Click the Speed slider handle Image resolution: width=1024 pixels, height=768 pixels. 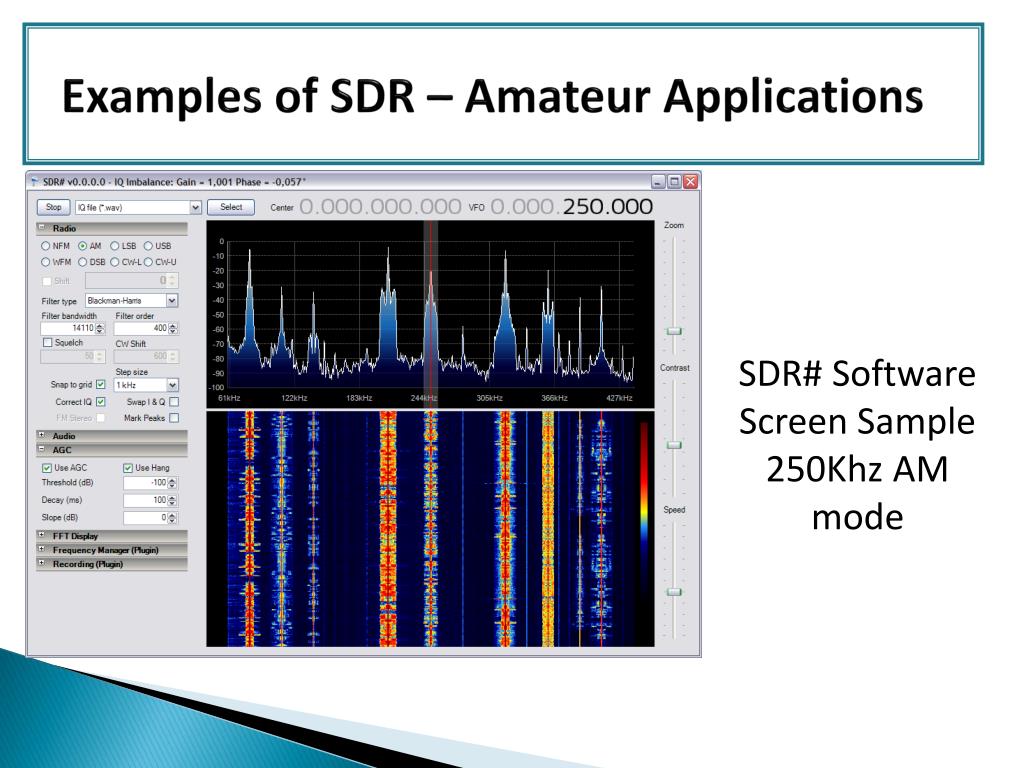(x=674, y=592)
